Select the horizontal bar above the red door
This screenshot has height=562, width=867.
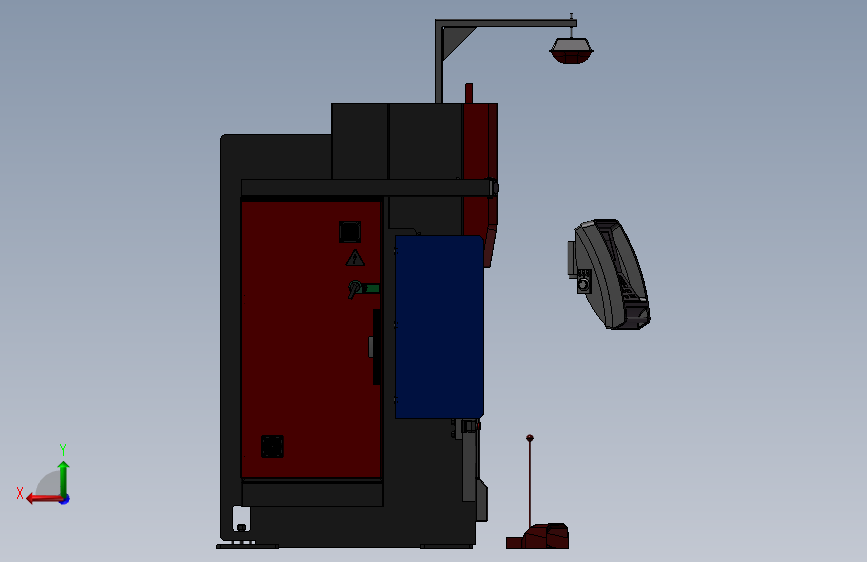[x=368, y=188]
